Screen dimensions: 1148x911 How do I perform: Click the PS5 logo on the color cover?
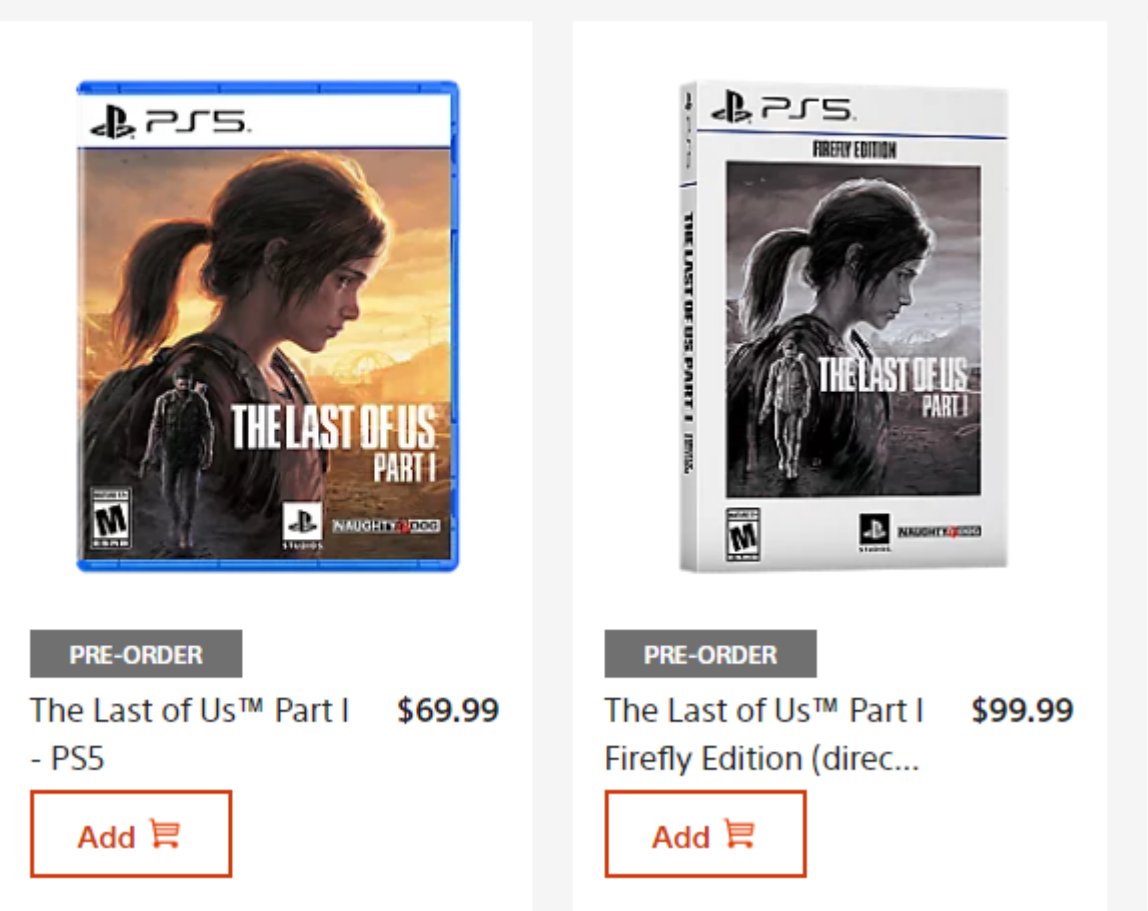(x=167, y=121)
